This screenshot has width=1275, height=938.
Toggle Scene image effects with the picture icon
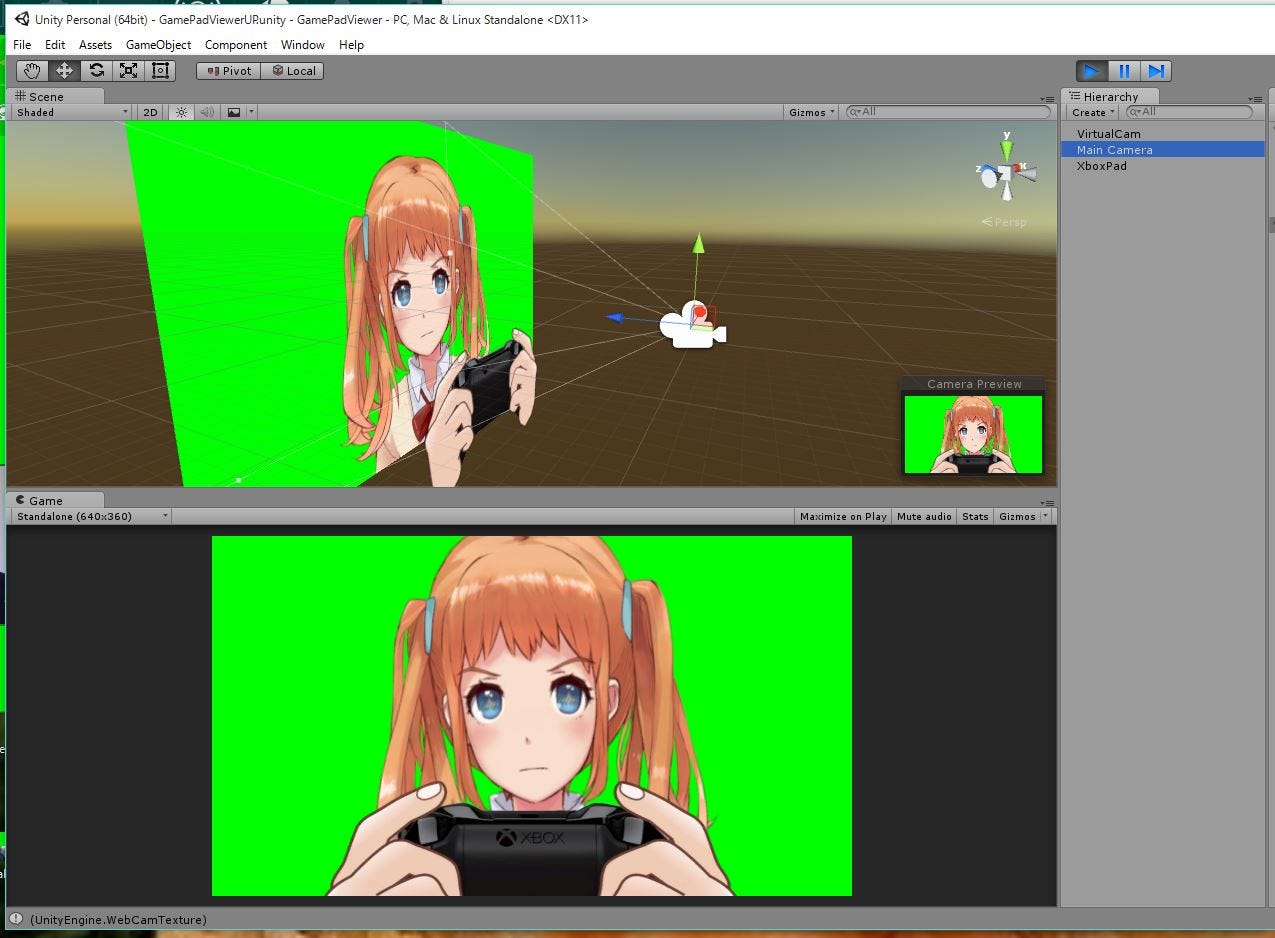coord(234,112)
